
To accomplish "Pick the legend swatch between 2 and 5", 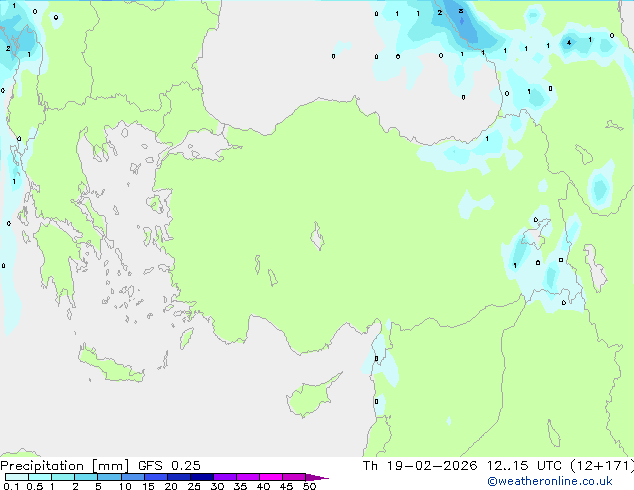I will [86, 477].
